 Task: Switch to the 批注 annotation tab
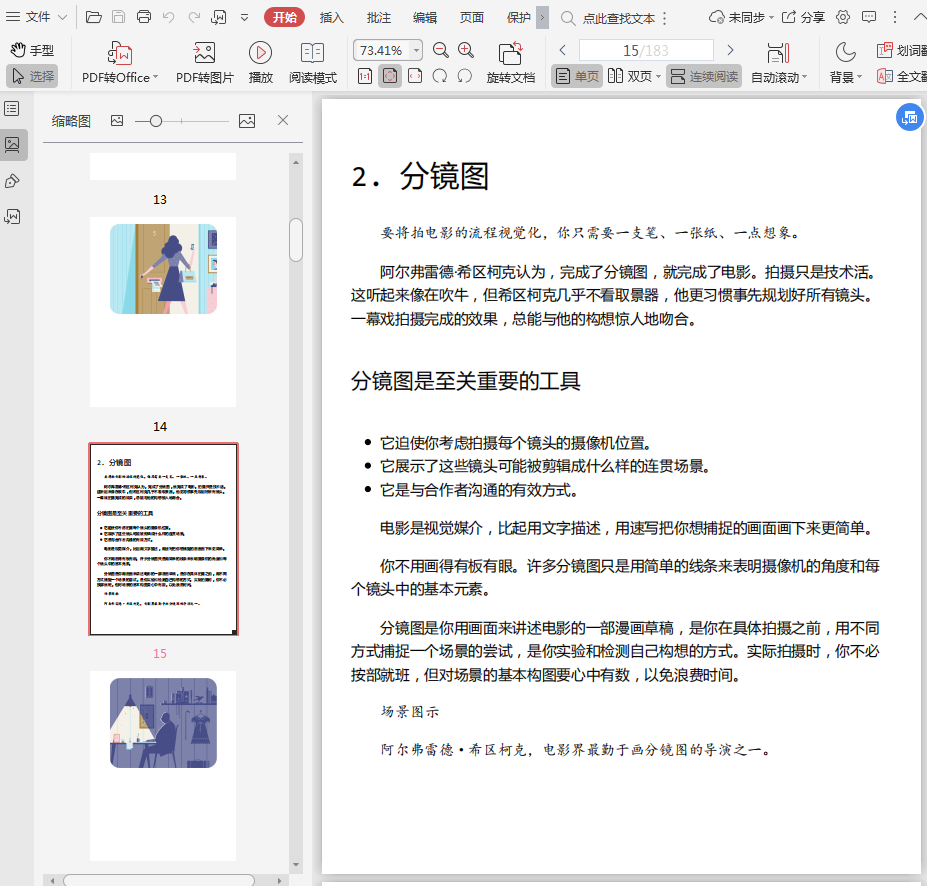tap(379, 17)
